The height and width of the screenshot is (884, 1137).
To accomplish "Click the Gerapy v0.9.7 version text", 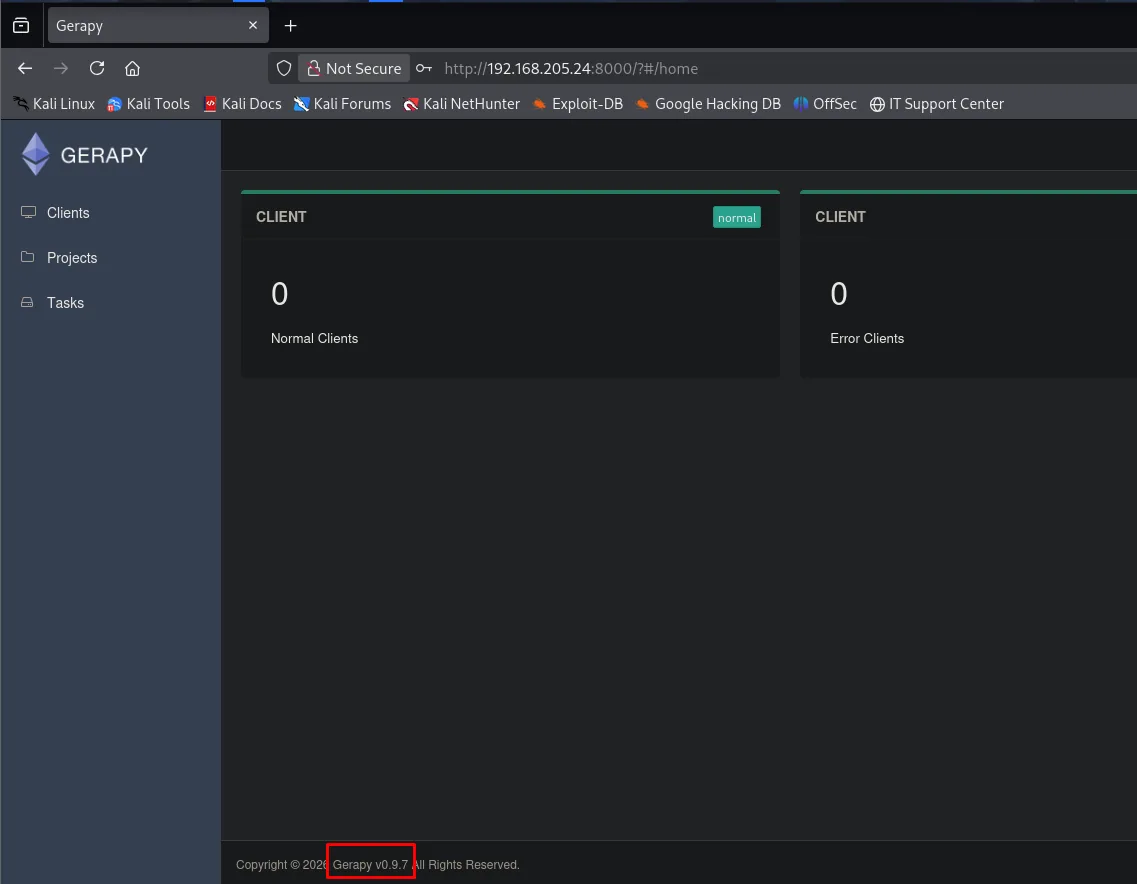I will tap(370, 864).
